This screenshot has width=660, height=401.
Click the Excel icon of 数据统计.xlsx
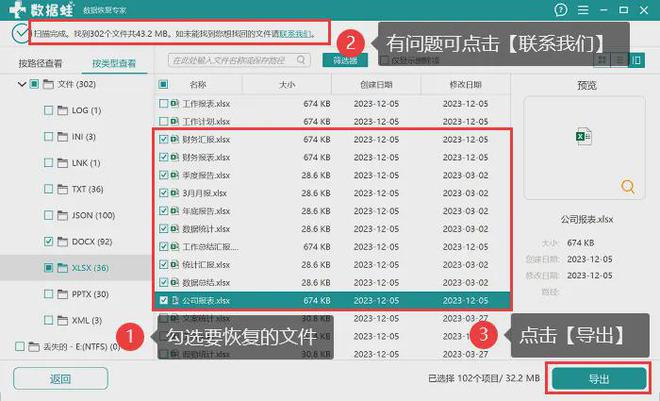[175, 229]
